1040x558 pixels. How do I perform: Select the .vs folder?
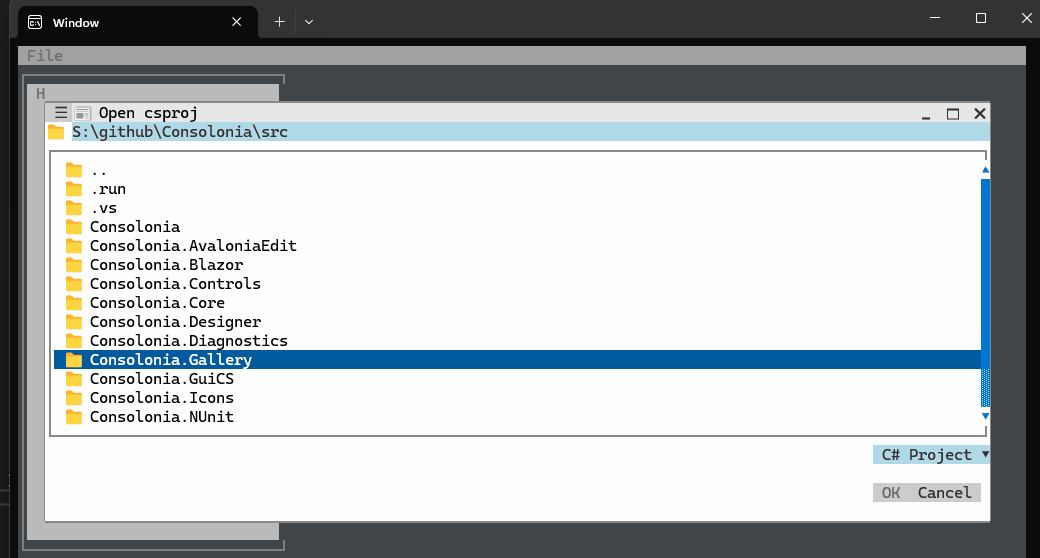(517, 208)
